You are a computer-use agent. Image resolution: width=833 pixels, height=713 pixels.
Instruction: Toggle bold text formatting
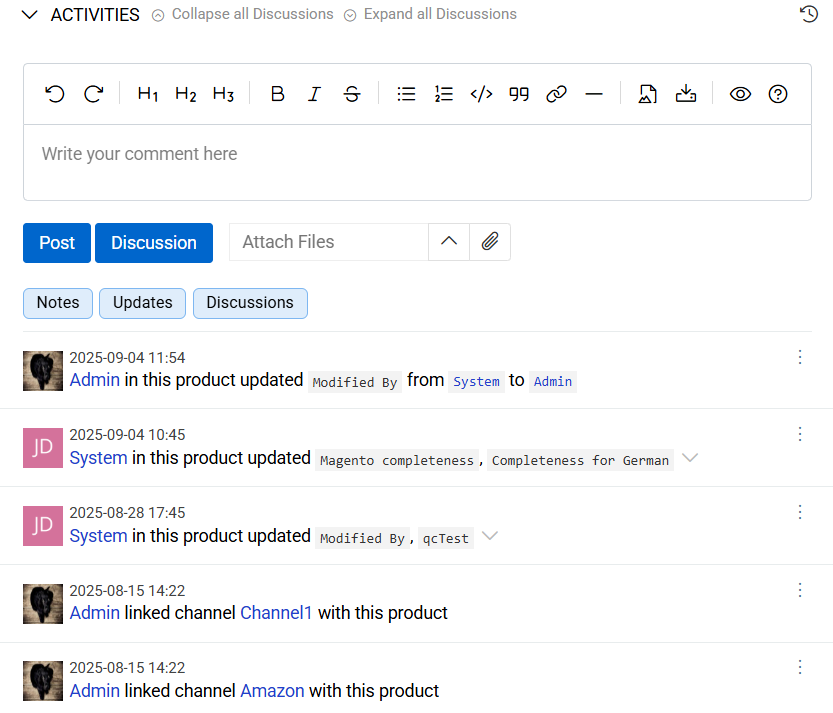278,94
